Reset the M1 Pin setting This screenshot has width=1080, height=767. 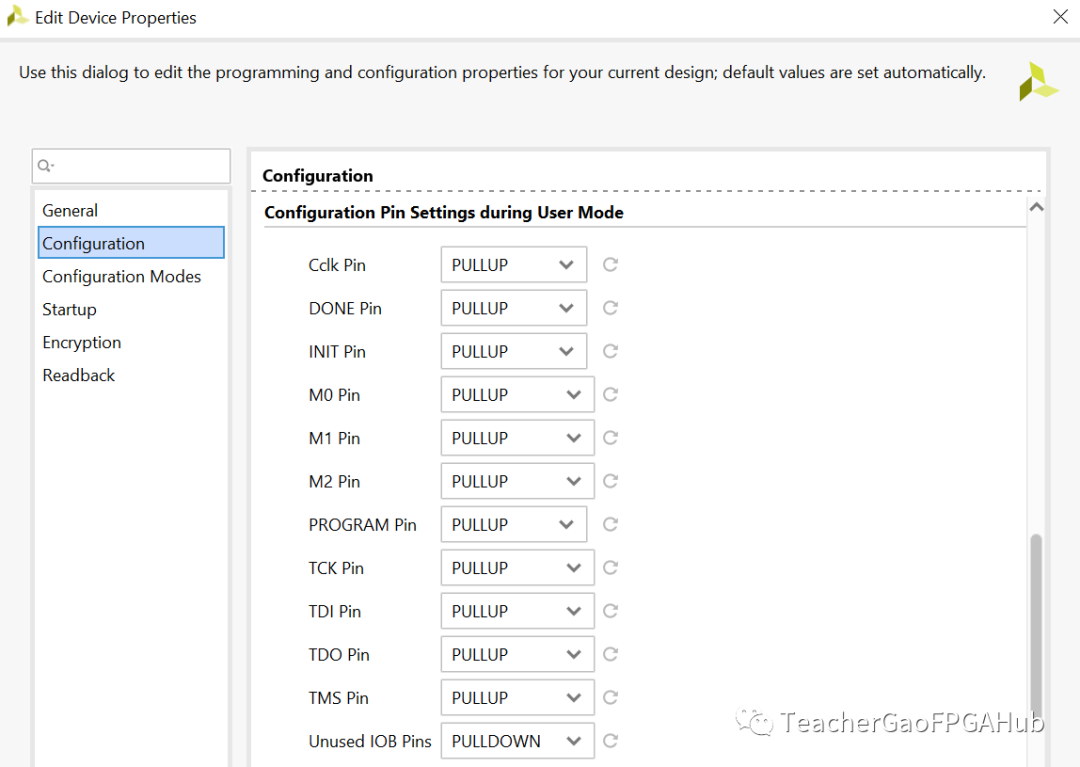610,438
